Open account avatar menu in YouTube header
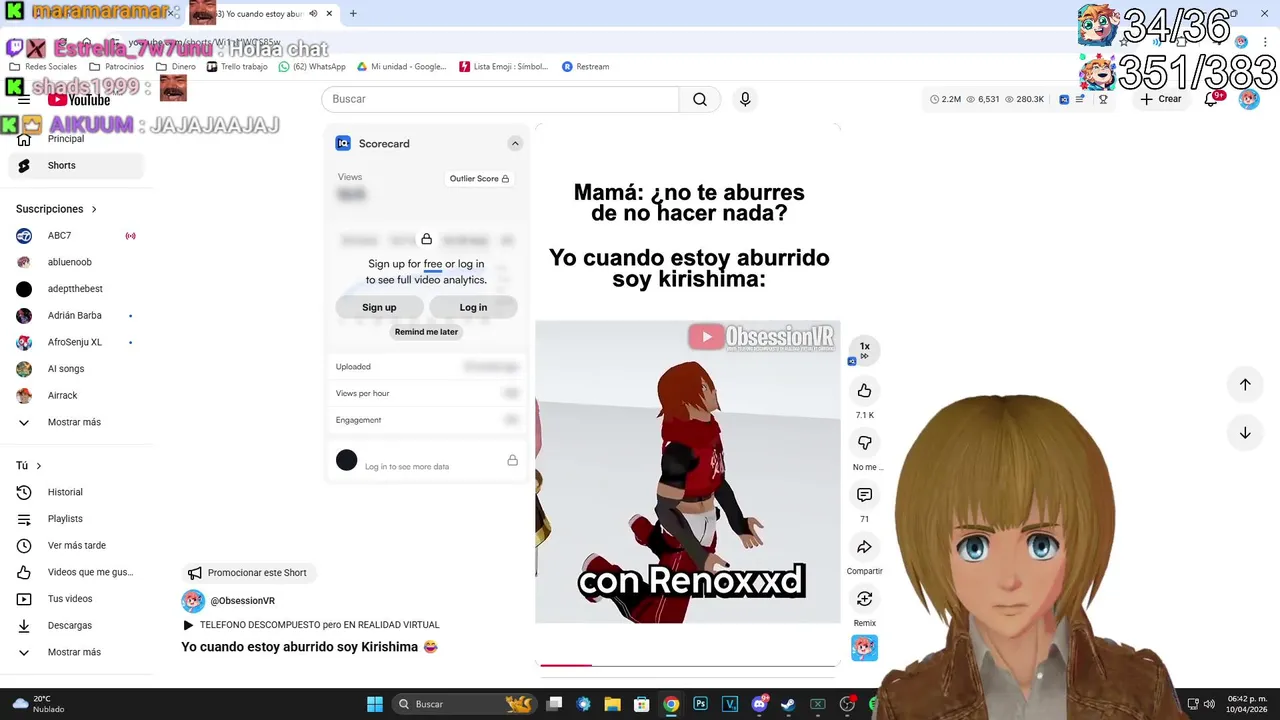Viewport: 1280px width, 720px height. [x=1248, y=99]
